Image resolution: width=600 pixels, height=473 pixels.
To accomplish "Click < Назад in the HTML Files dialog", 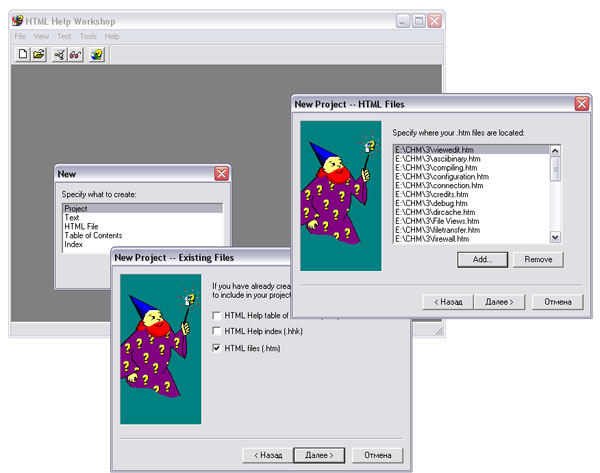I will point(448,302).
